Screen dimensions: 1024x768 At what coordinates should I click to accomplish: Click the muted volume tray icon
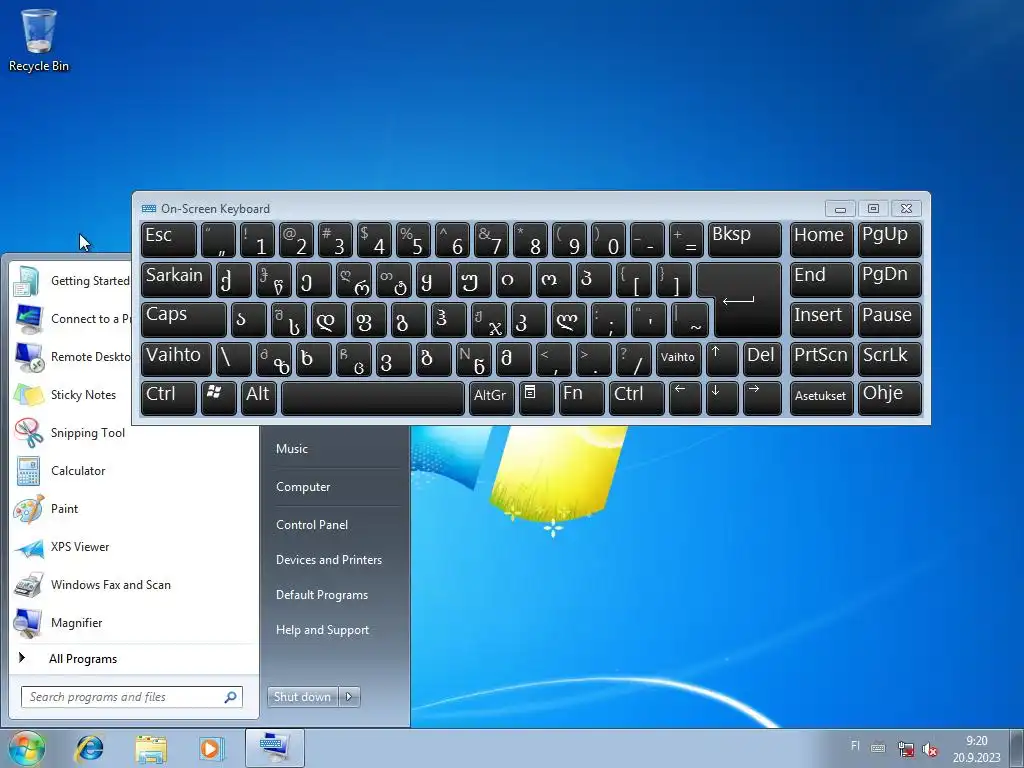(930, 749)
